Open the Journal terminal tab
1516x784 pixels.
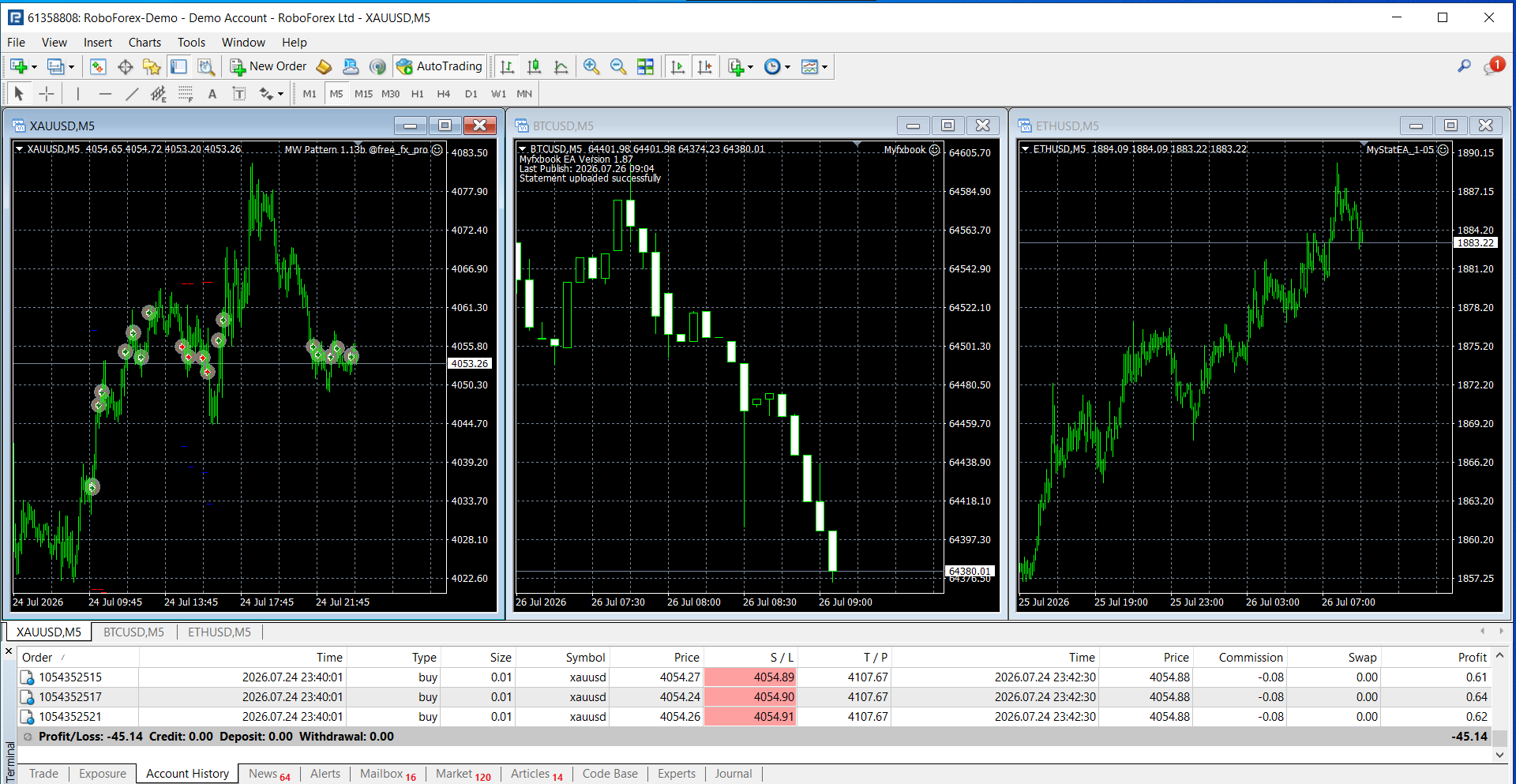click(x=733, y=774)
